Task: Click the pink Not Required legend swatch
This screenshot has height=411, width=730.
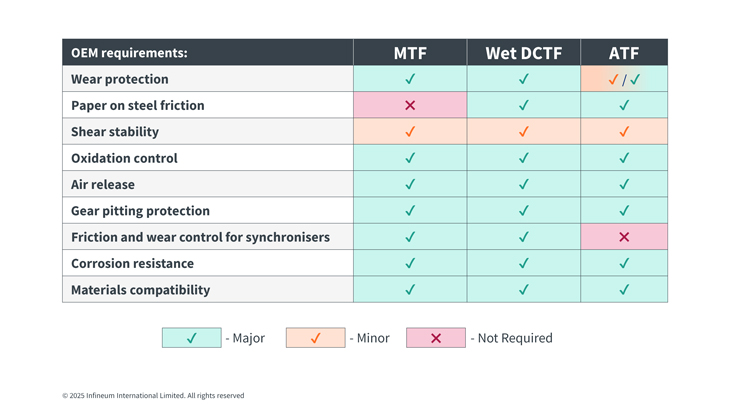Action: [435, 338]
